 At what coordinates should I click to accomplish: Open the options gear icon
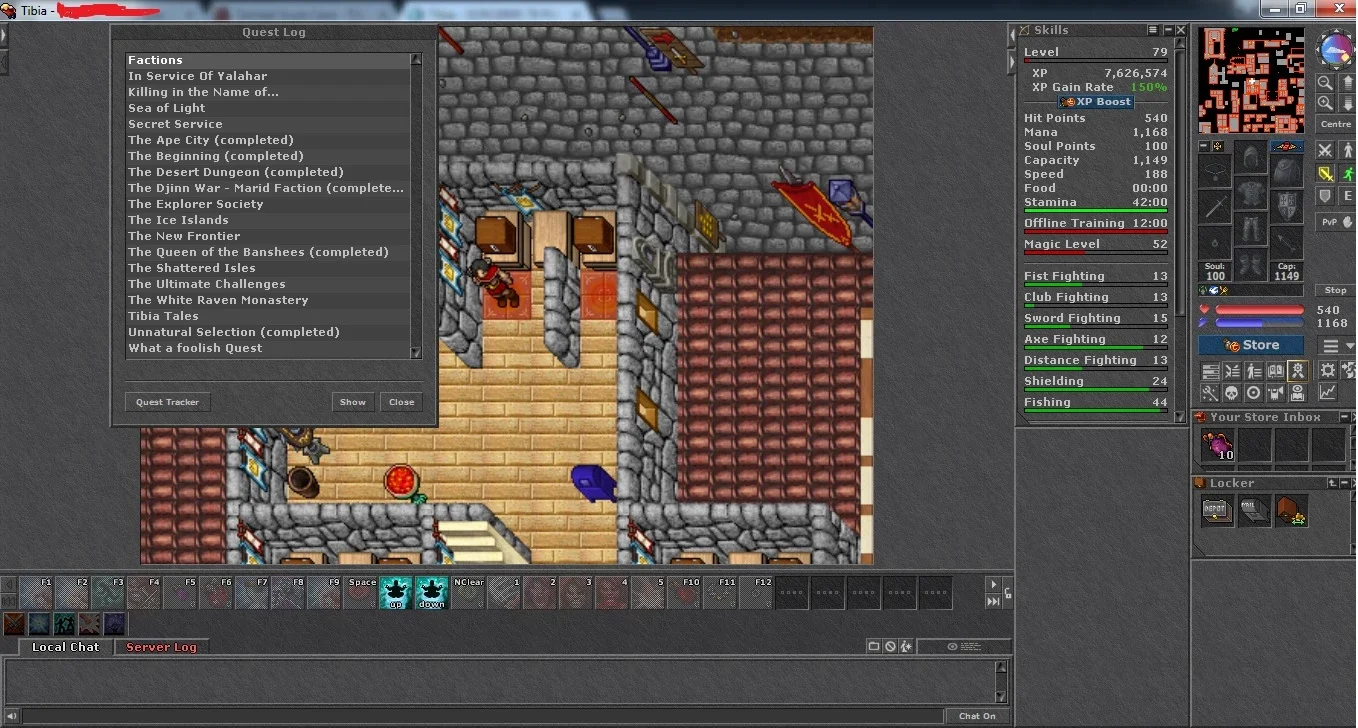tap(1327, 370)
